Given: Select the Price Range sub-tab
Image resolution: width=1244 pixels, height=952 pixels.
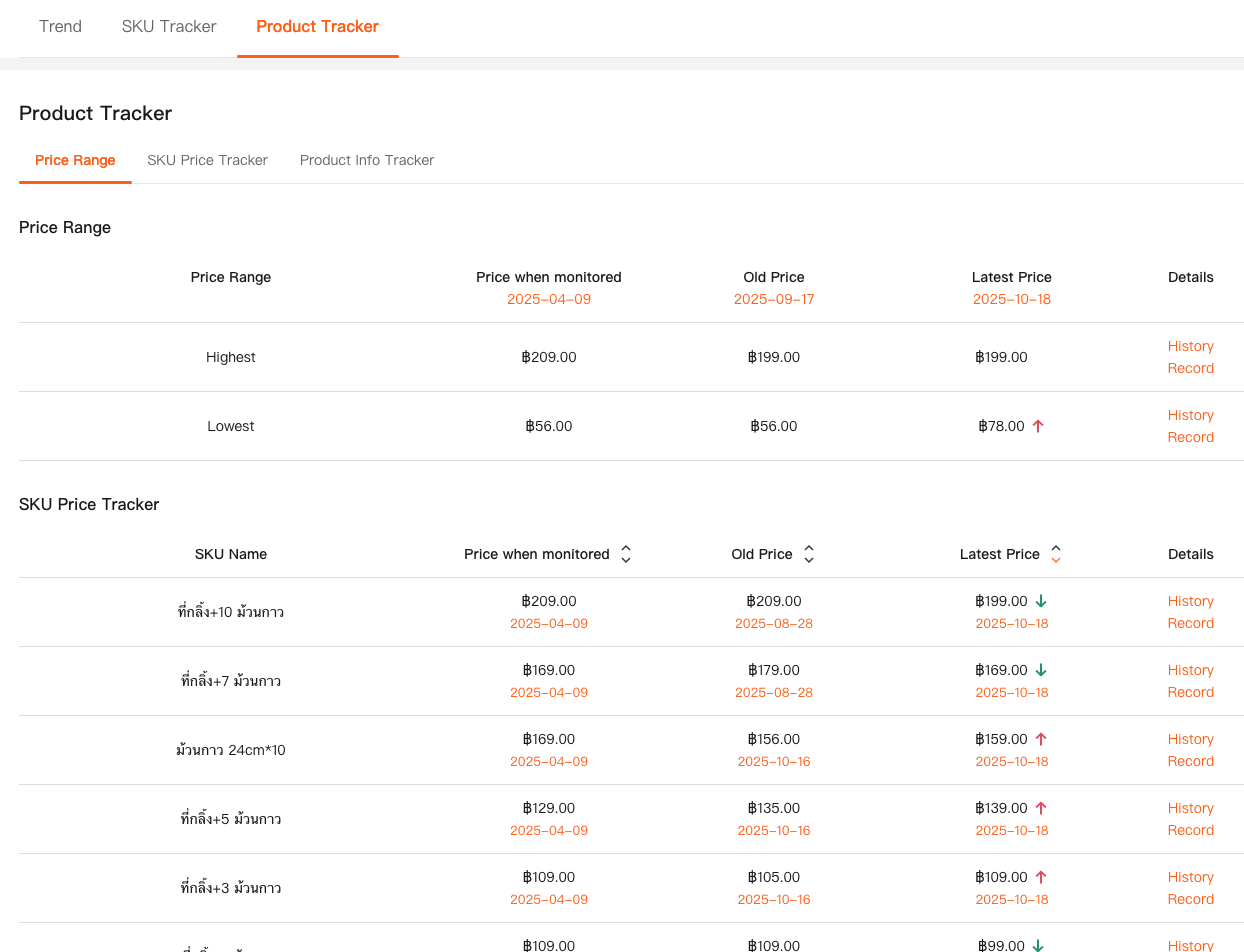Looking at the screenshot, I should pyautogui.click(x=75, y=160).
